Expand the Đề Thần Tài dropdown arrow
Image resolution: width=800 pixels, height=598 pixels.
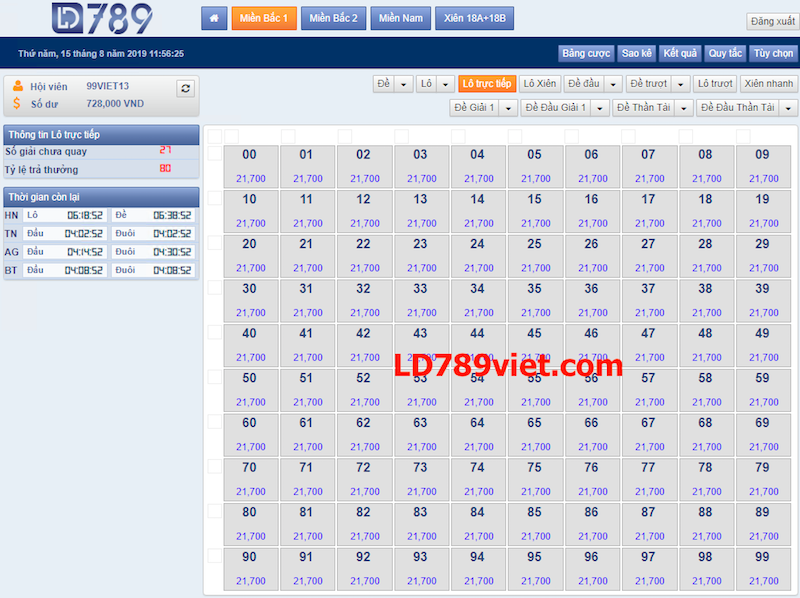point(684,108)
